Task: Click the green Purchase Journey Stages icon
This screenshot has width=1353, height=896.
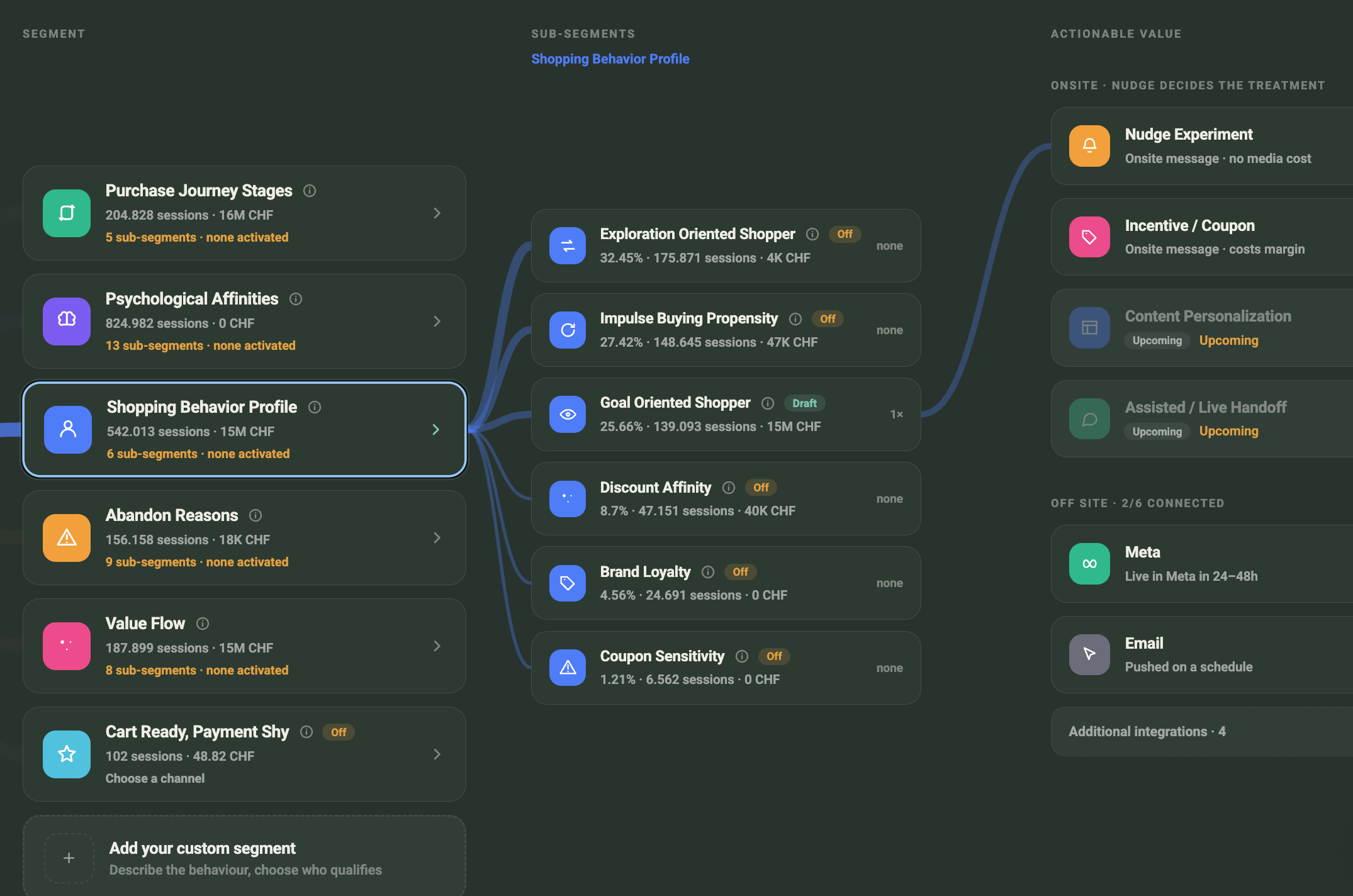Action: pyautogui.click(x=67, y=213)
